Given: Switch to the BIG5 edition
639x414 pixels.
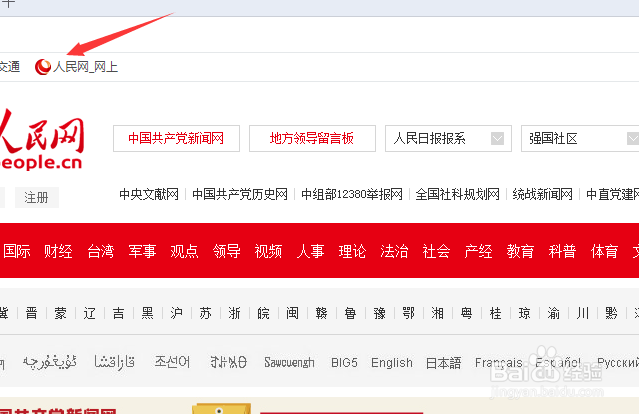Looking at the screenshot, I should 344,362.
